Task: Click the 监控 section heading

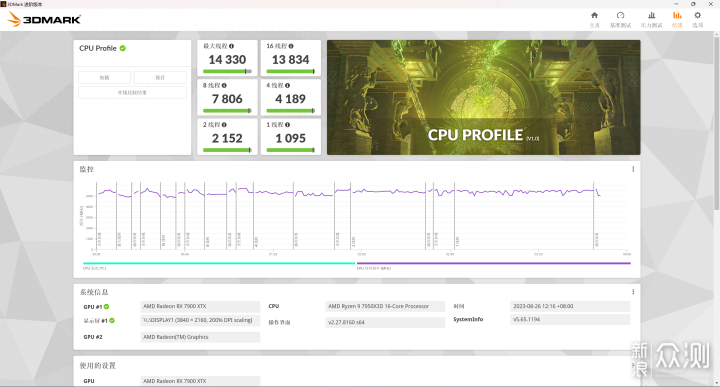Action: 87,169
